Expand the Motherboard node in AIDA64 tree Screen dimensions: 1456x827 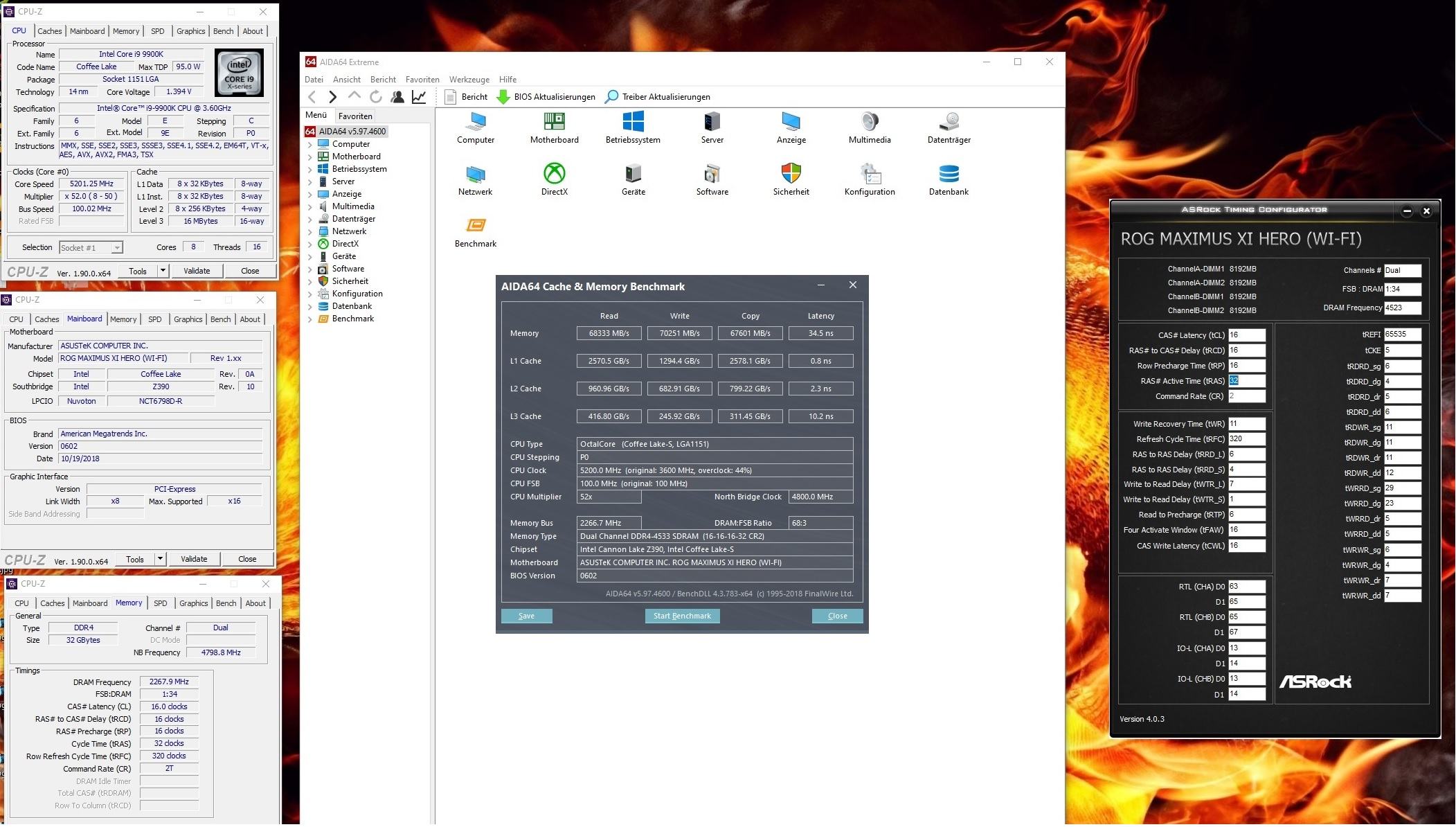coord(309,157)
